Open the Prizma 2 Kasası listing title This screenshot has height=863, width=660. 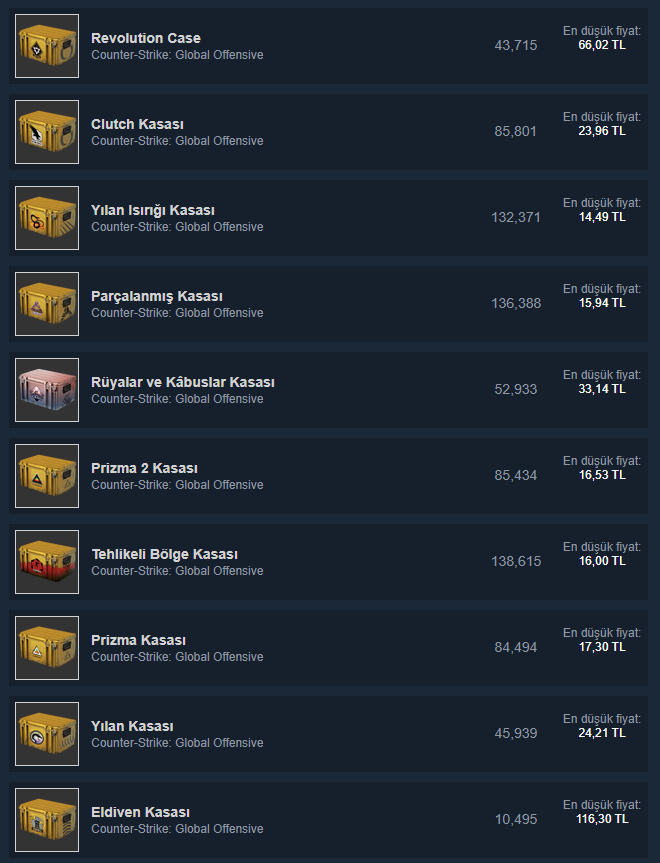coord(144,468)
